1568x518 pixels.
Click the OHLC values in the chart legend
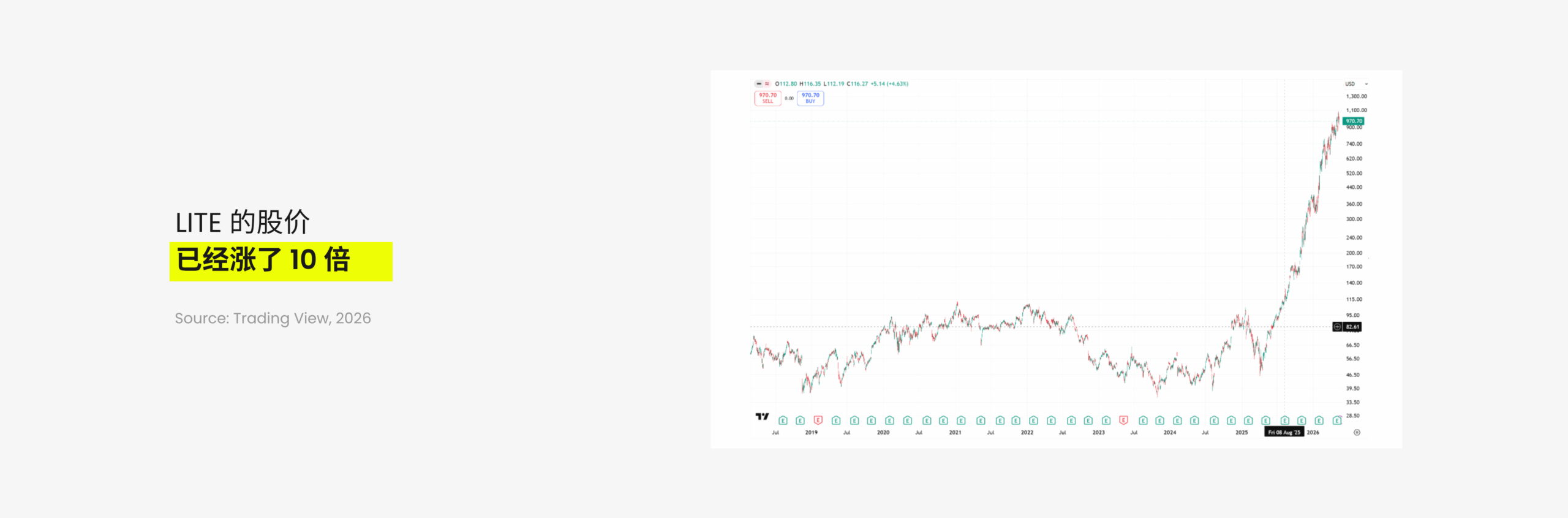842,83
